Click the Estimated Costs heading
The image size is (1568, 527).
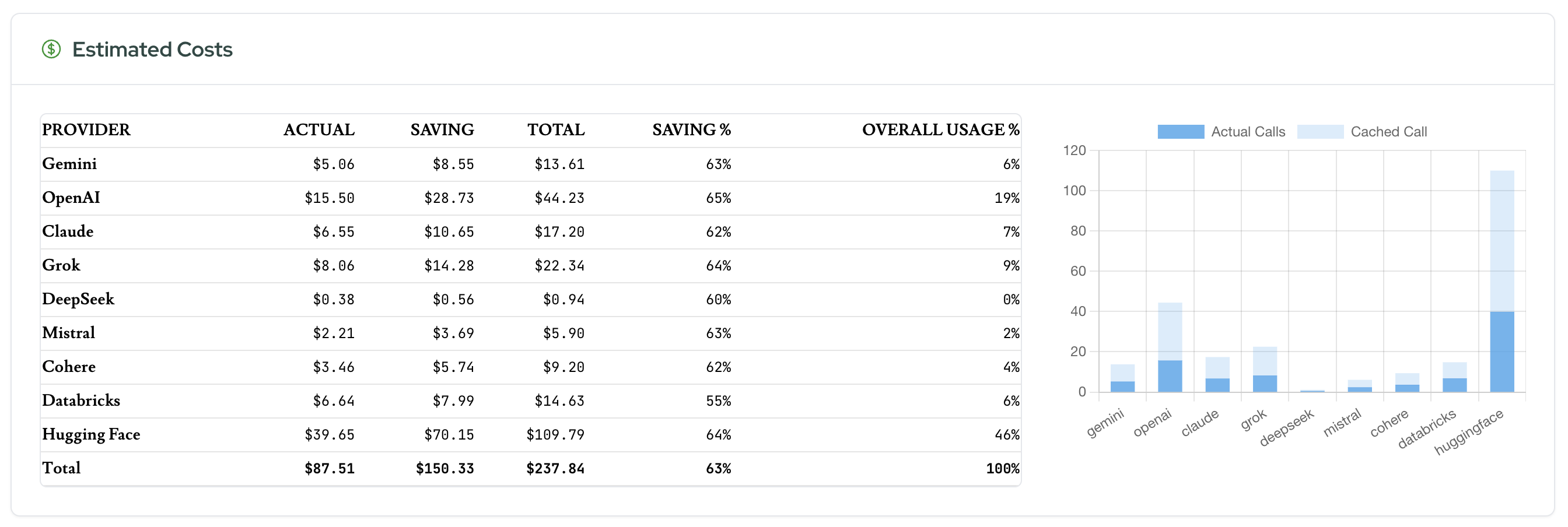(152, 50)
